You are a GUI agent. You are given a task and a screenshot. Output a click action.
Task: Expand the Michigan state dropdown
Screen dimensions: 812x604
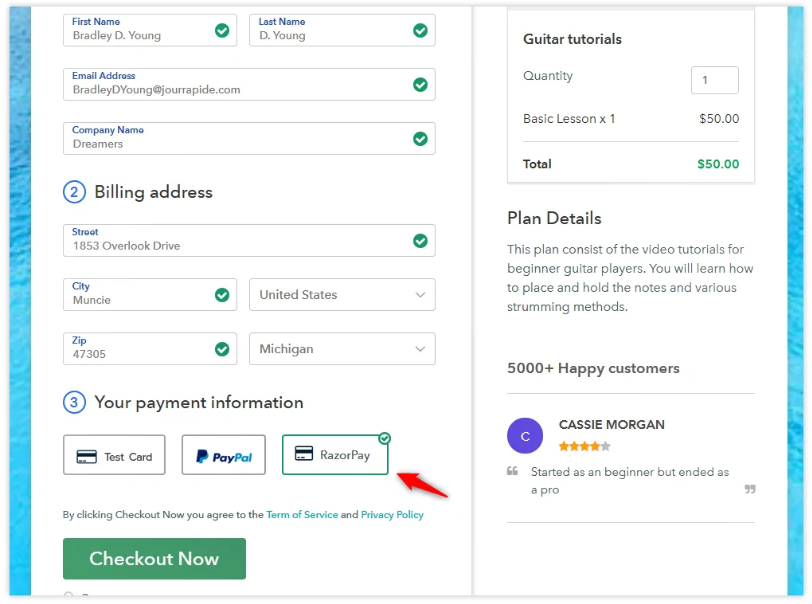point(342,349)
